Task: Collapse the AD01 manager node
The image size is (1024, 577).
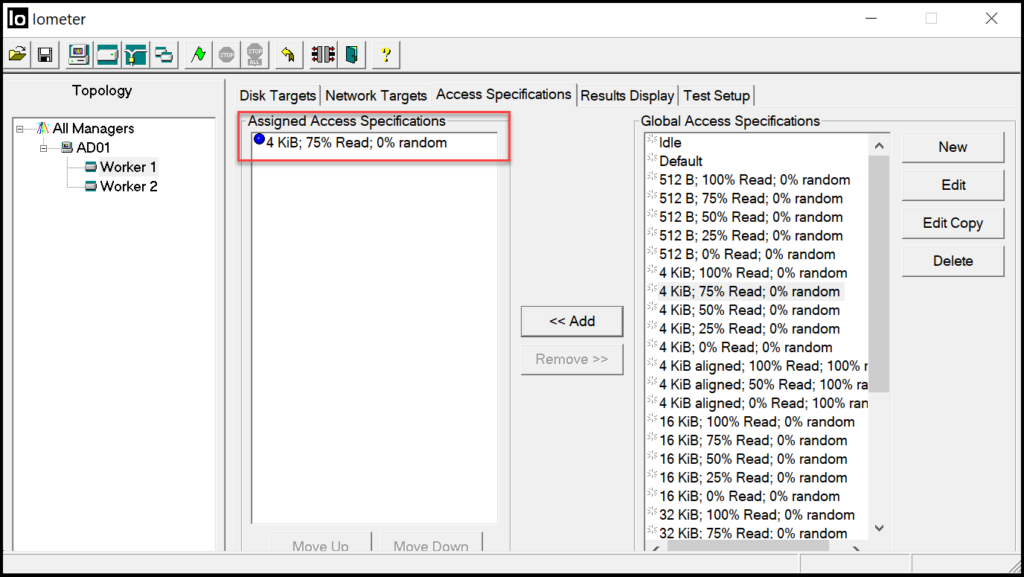Action: (x=42, y=147)
